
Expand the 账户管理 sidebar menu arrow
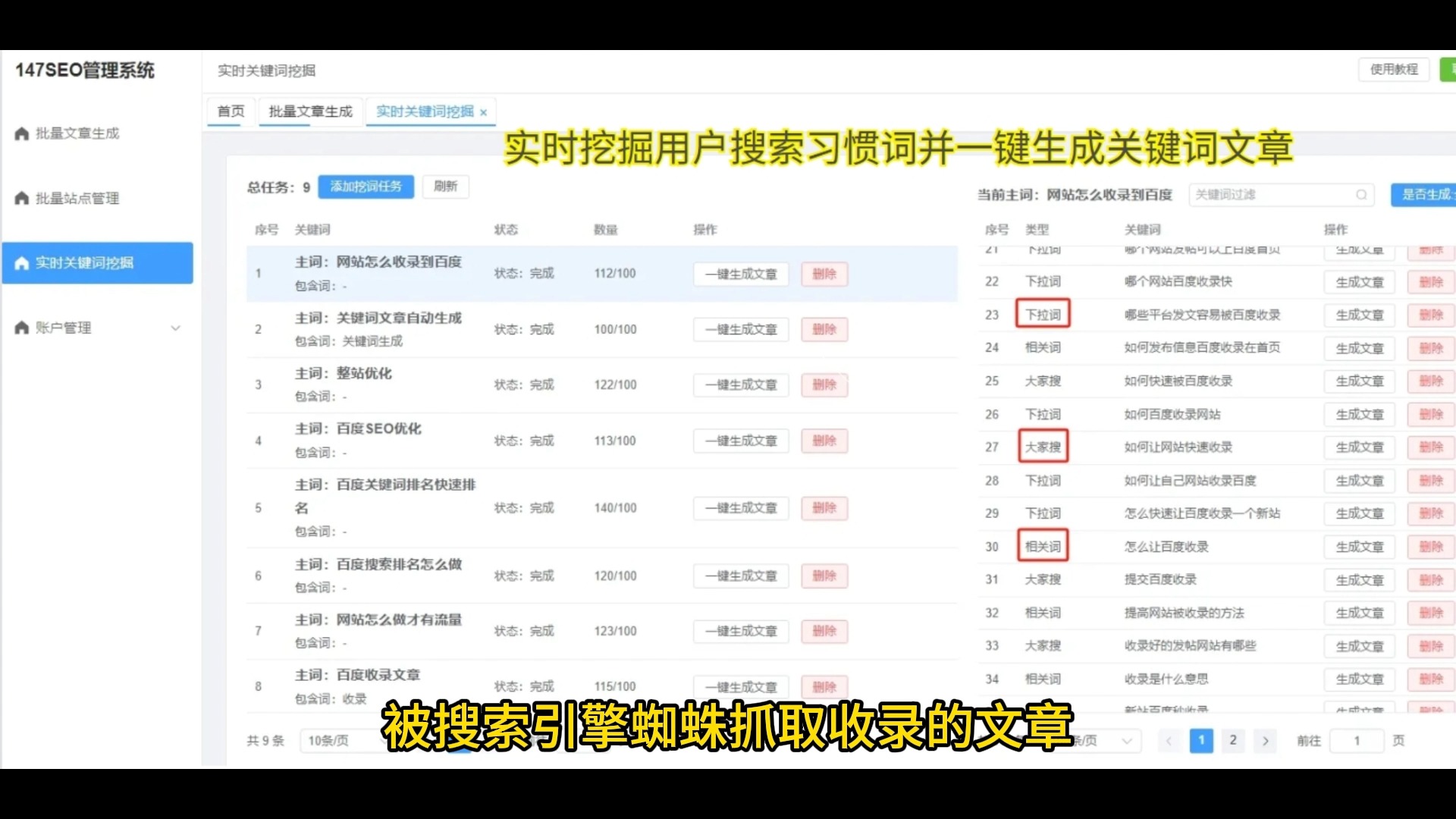pyautogui.click(x=176, y=328)
